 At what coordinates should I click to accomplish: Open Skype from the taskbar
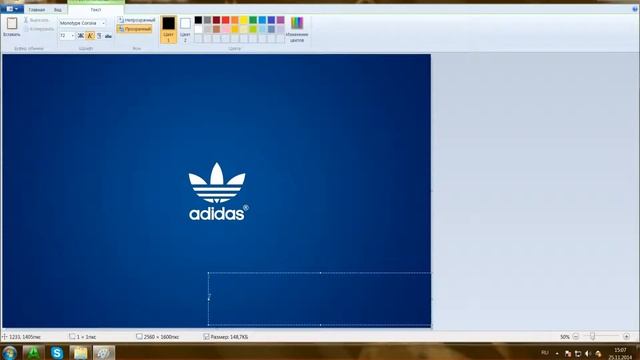pos(57,353)
